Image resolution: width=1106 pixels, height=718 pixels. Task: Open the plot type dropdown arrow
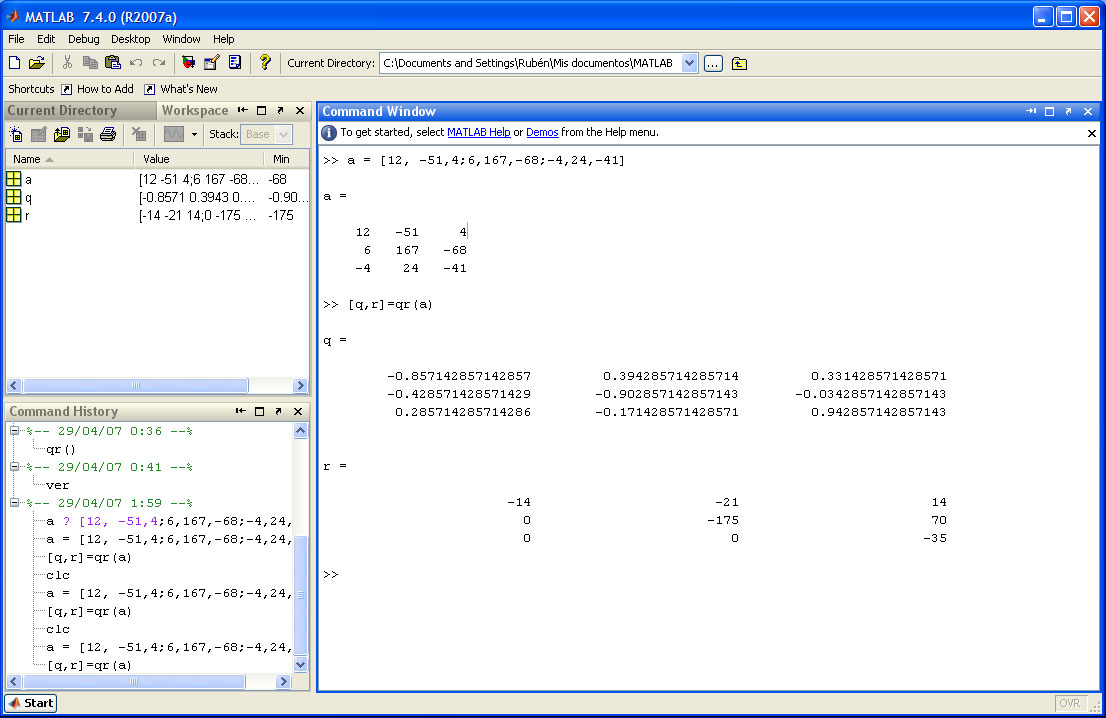click(x=194, y=134)
